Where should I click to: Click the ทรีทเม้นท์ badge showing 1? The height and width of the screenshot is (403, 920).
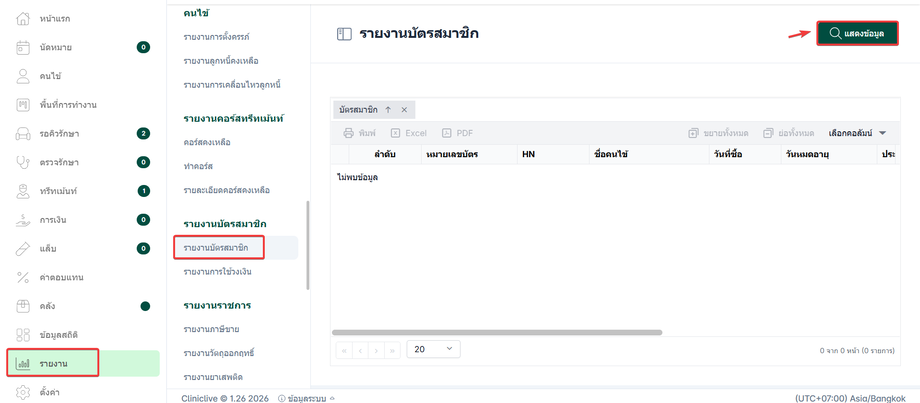[x=143, y=191]
